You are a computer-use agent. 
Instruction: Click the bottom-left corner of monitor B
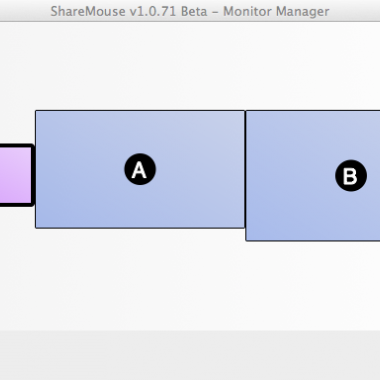[x=246, y=240]
